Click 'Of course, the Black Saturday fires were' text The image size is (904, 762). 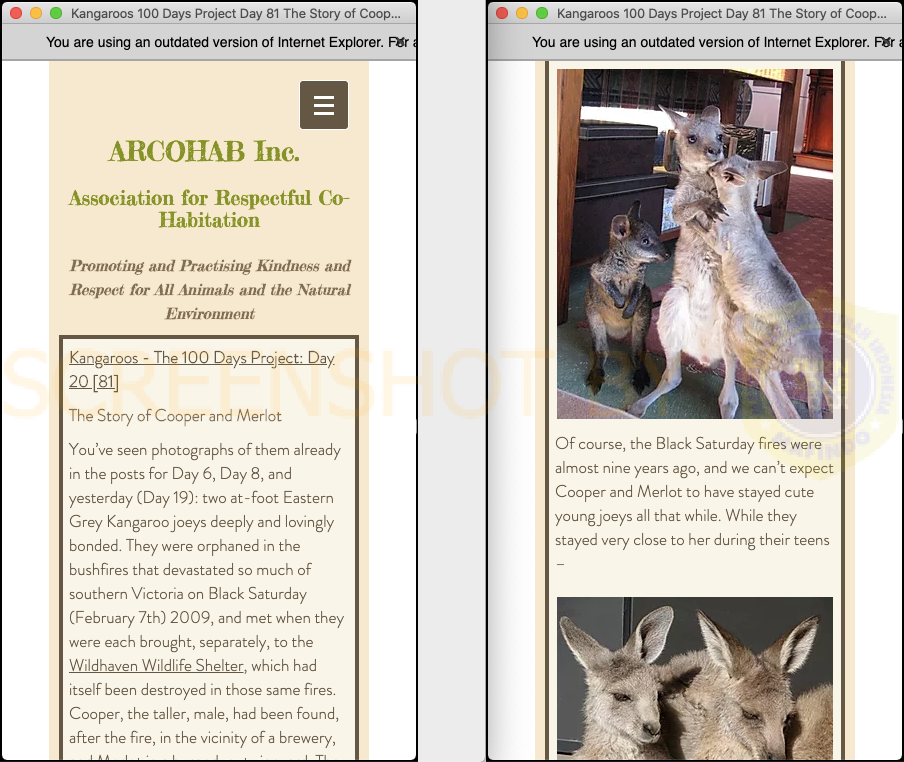coord(688,444)
